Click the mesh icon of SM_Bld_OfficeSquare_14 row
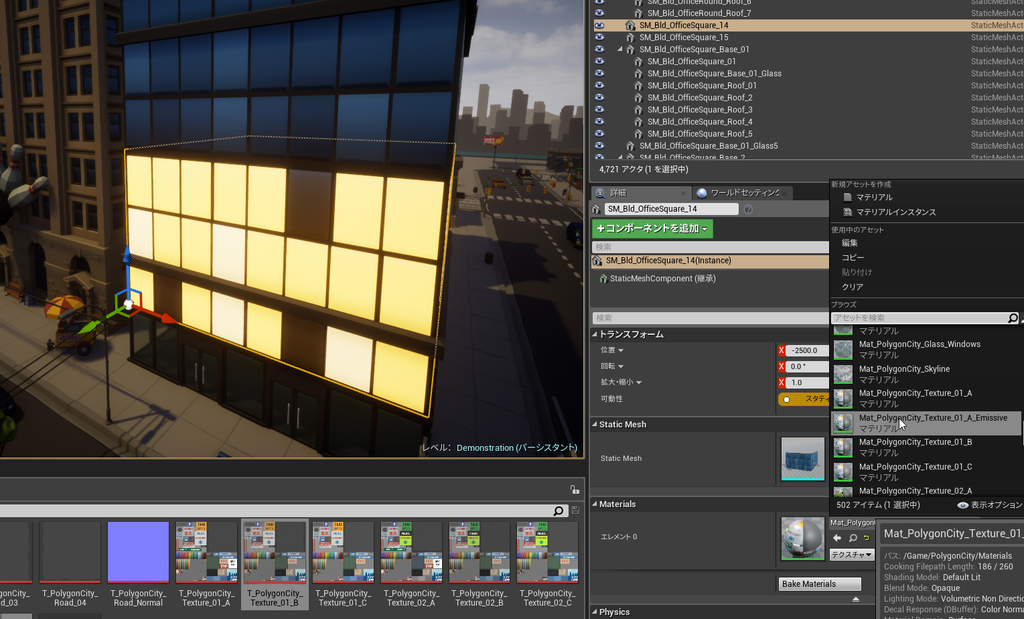The width and height of the screenshot is (1024, 619). (630, 25)
